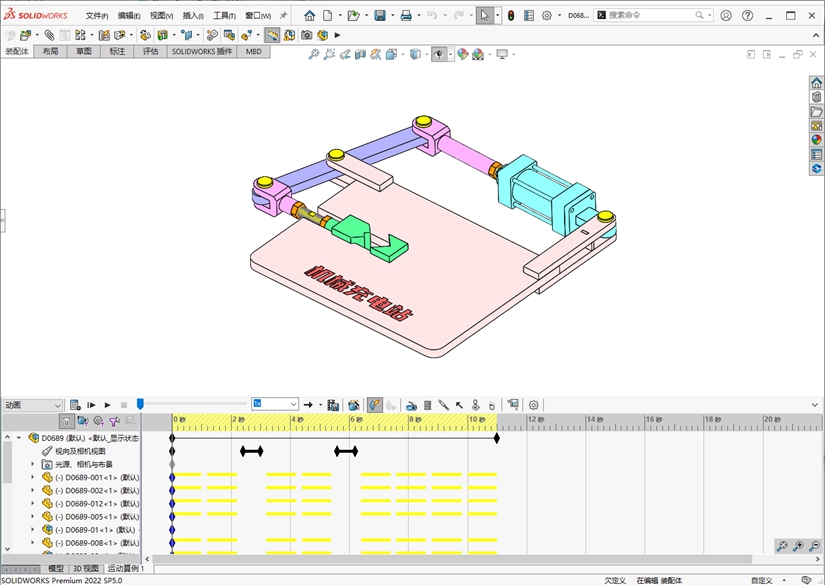
Task: Click Section View icon
Action: point(360,54)
